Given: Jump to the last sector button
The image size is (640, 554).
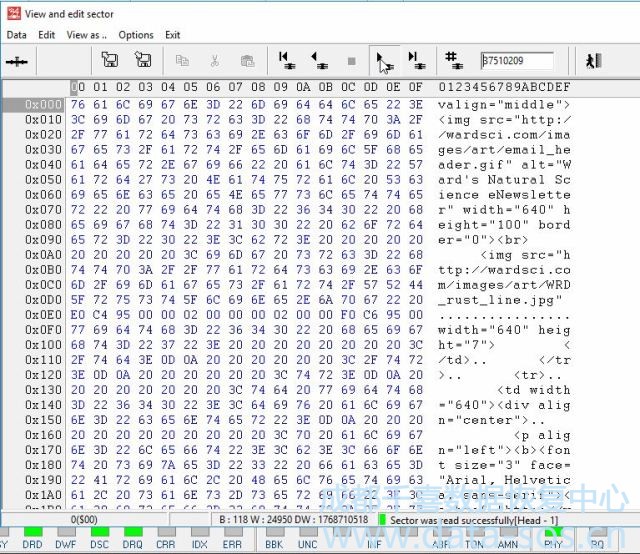Looking at the screenshot, I should [x=414, y=61].
